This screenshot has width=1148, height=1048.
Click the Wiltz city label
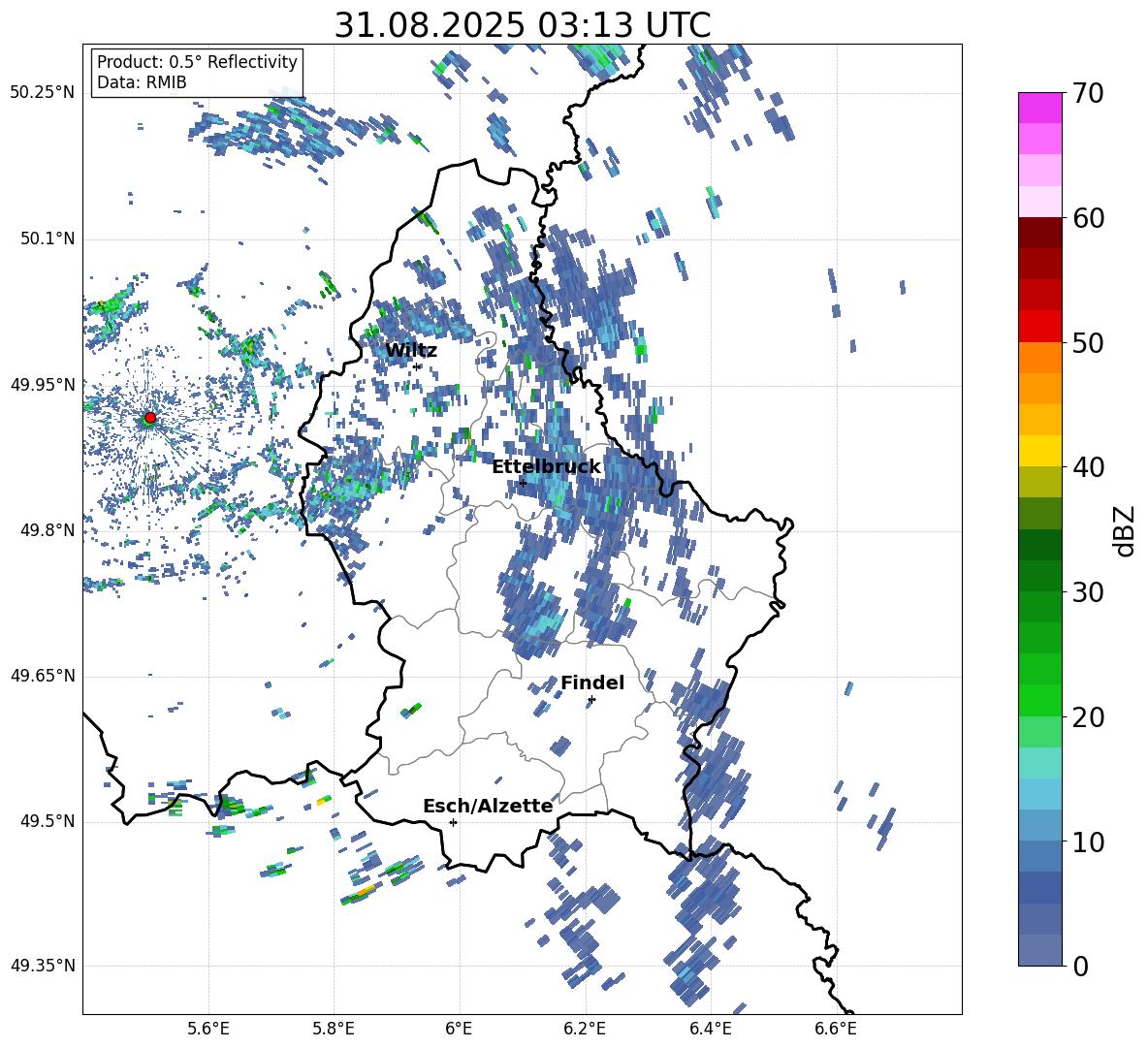point(411,351)
